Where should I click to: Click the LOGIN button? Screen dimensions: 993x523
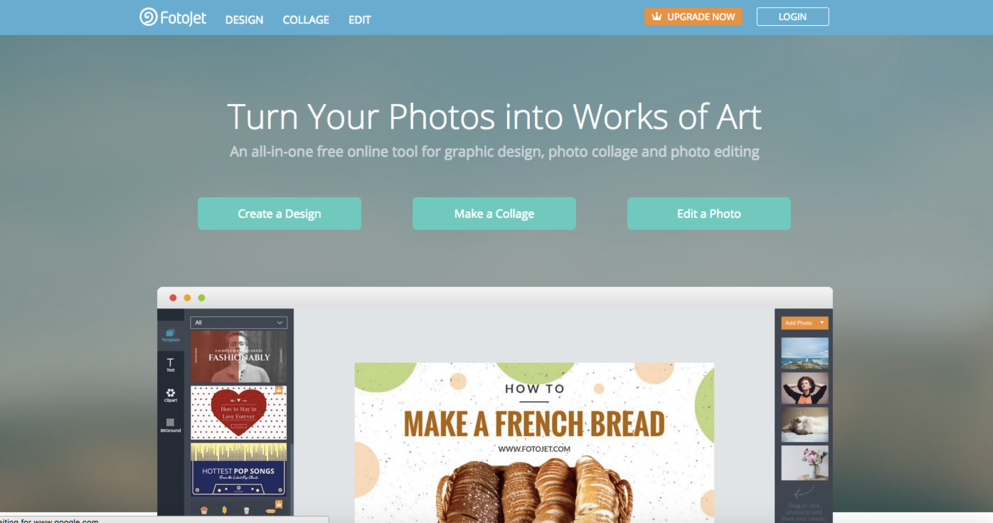(792, 16)
